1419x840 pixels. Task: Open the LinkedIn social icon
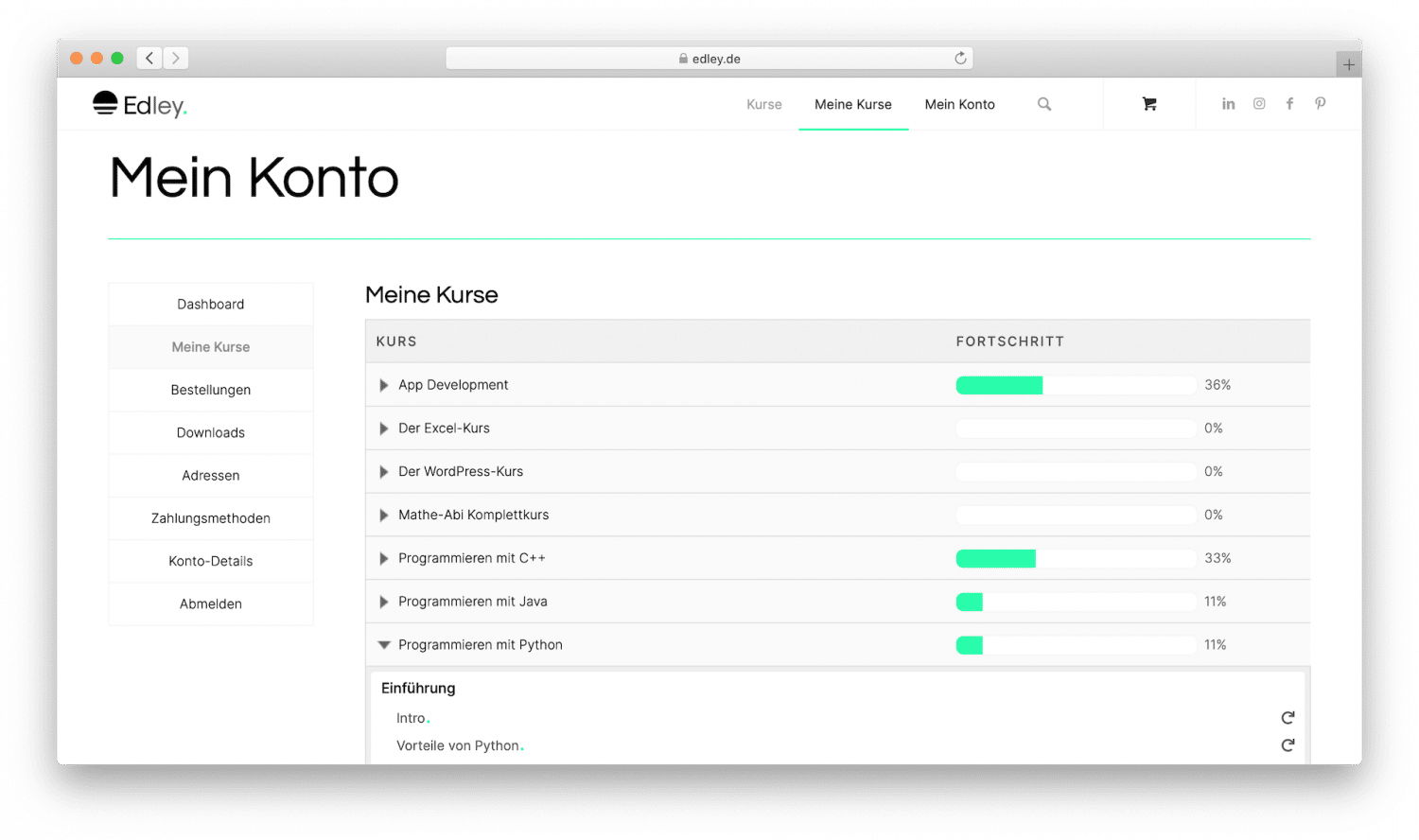pos(1228,104)
